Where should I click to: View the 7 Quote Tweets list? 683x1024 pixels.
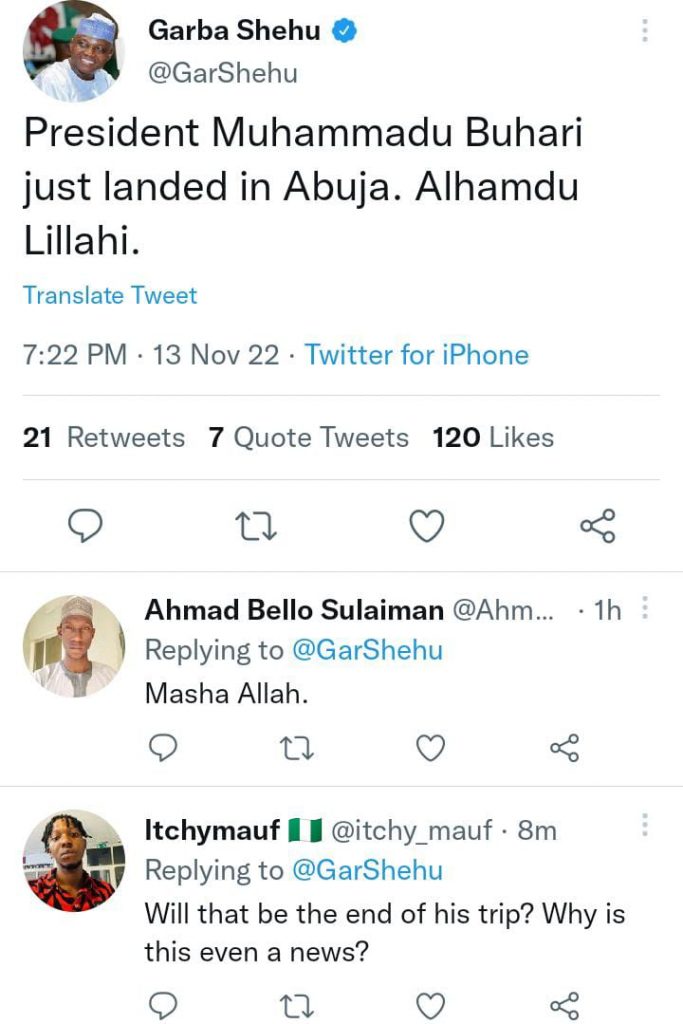pyautogui.click(x=308, y=438)
